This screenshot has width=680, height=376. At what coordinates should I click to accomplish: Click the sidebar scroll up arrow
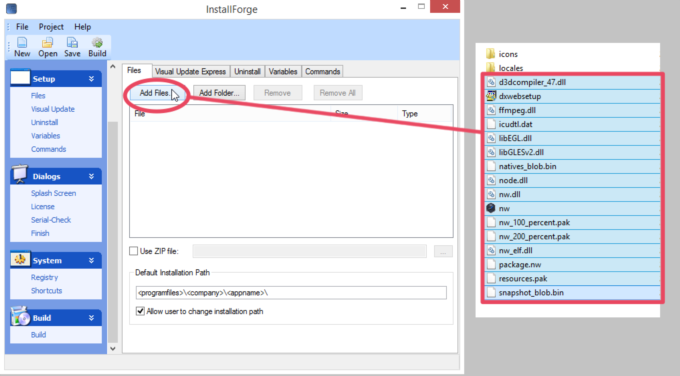click(x=113, y=66)
